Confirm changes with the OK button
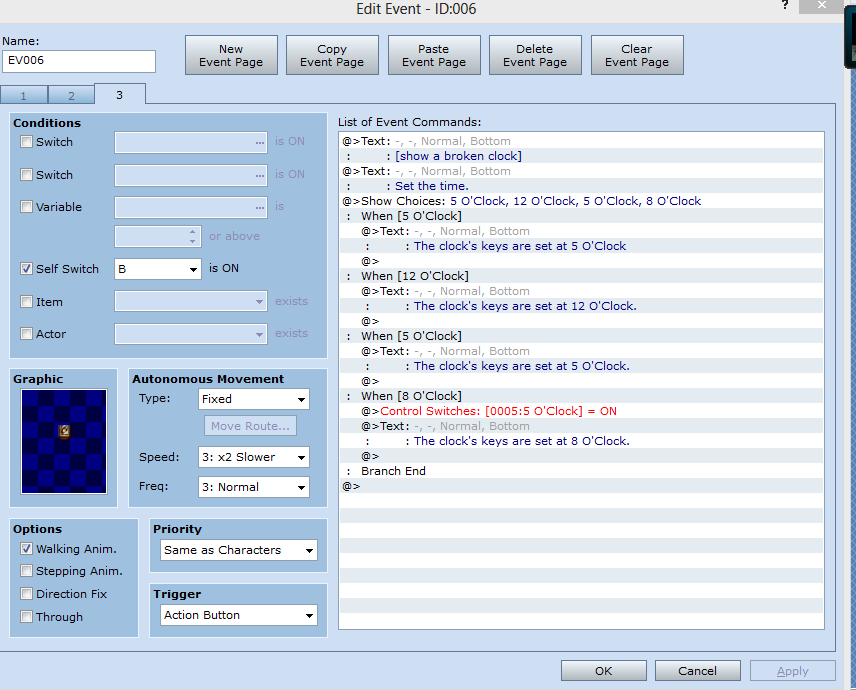Screen dimensions: 856x690 click(x=604, y=671)
